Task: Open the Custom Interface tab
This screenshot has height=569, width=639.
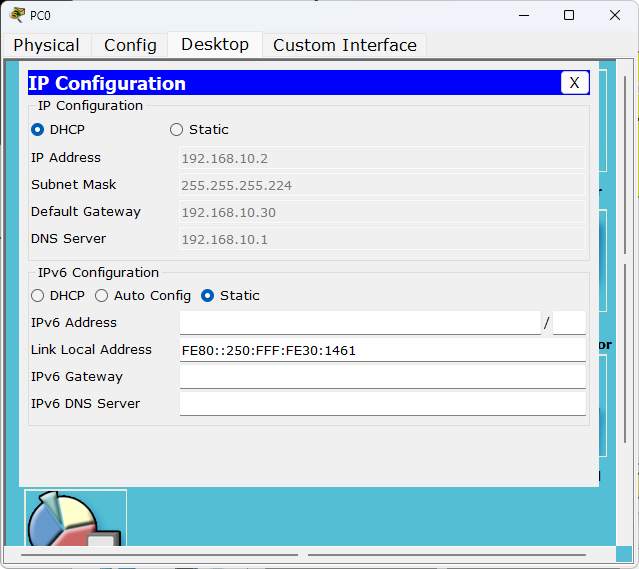Action: coord(345,45)
